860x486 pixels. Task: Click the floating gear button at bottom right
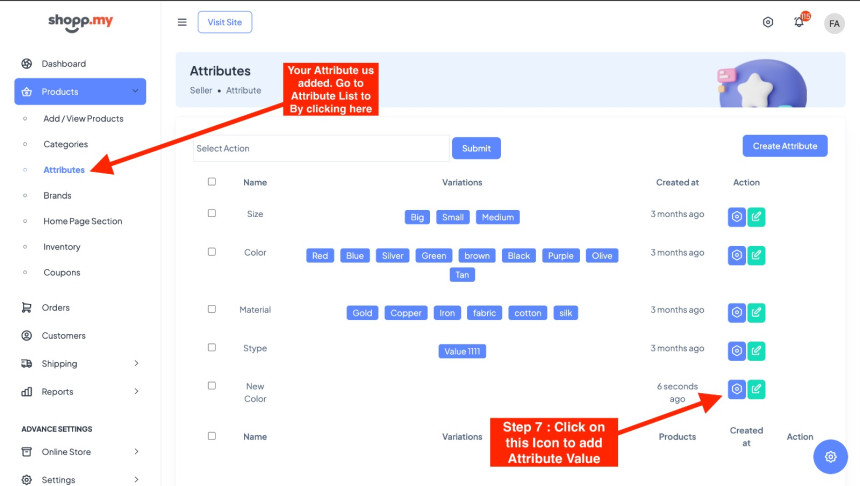tap(830, 457)
